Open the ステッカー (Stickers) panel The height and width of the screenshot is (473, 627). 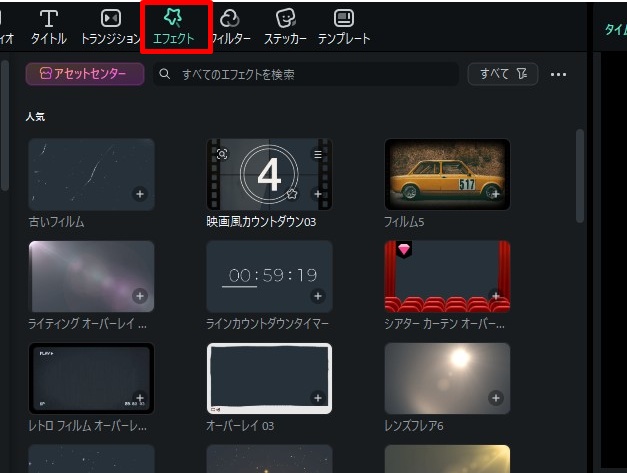(x=285, y=28)
